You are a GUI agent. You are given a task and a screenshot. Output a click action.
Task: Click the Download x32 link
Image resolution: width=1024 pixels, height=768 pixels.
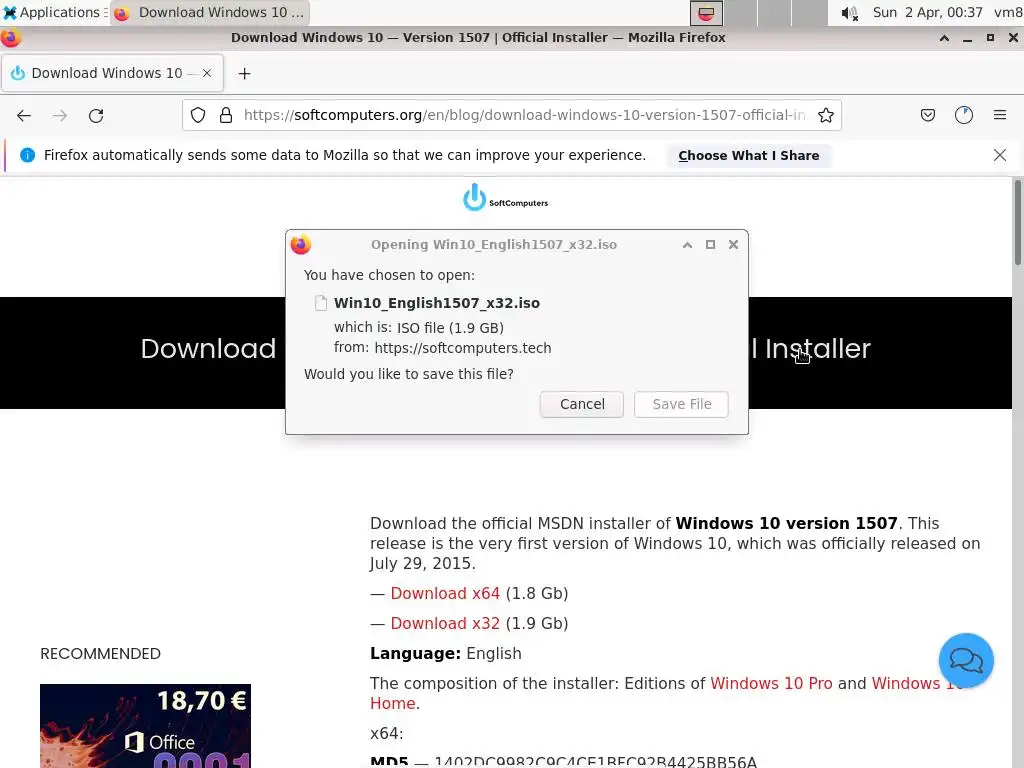[x=445, y=624]
